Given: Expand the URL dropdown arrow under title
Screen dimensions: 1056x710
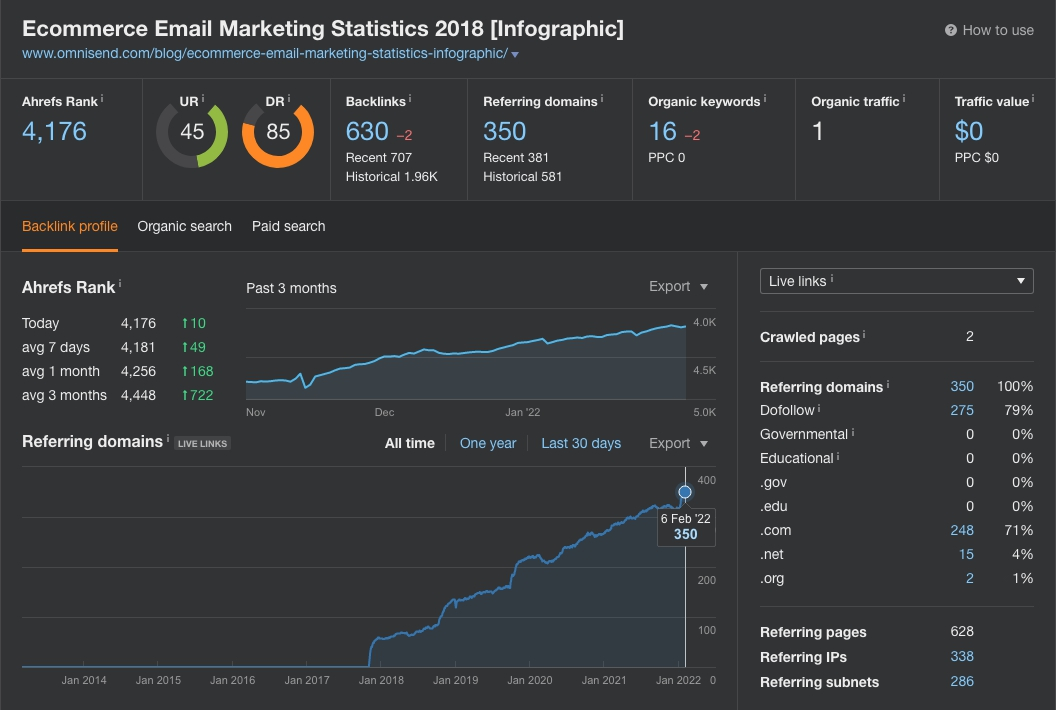Looking at the screenshot, I should click(x=515, y=54).
